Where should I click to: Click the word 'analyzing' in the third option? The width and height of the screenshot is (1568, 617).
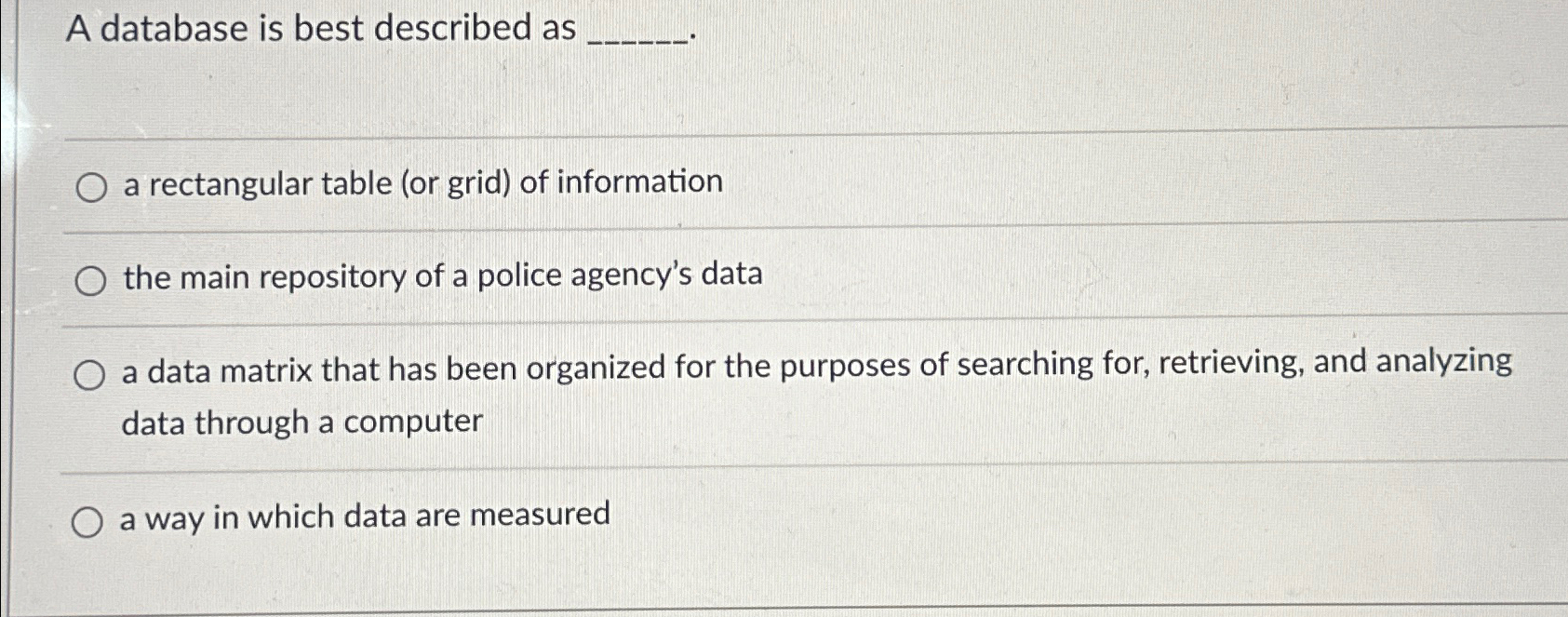click(x=1447, y=363)
